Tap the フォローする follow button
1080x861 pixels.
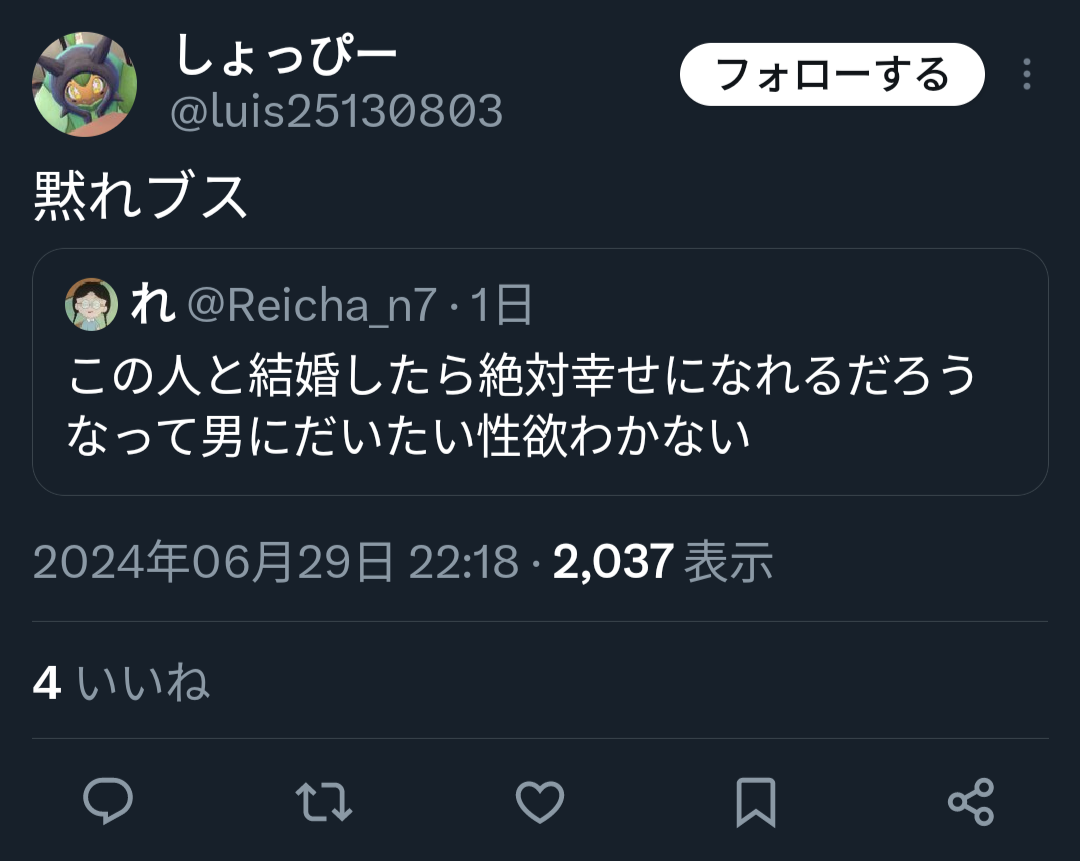(x=832, y=74)
